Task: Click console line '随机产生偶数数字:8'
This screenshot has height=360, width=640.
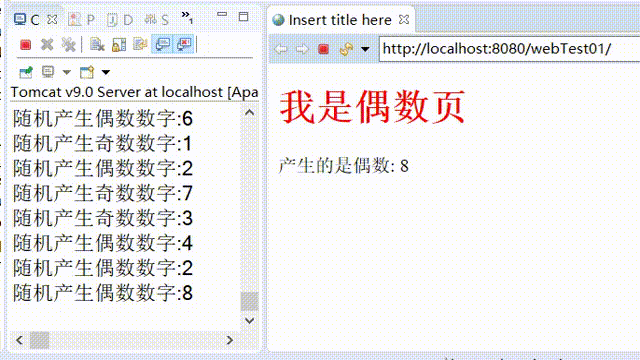Action: click(103, 293)
